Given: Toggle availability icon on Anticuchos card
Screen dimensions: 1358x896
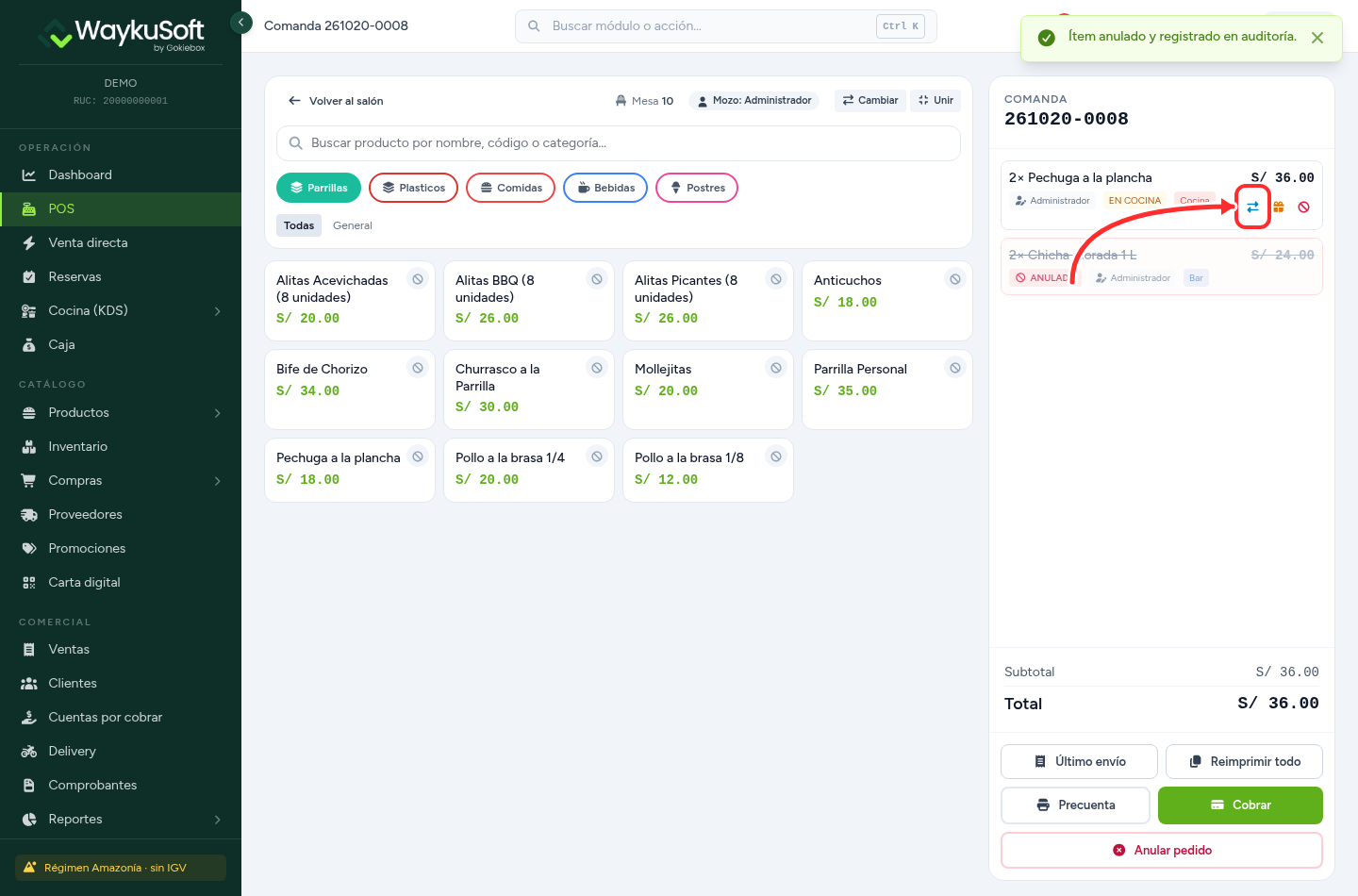Looking at the screenshot, I should click(x=955, y=279).
